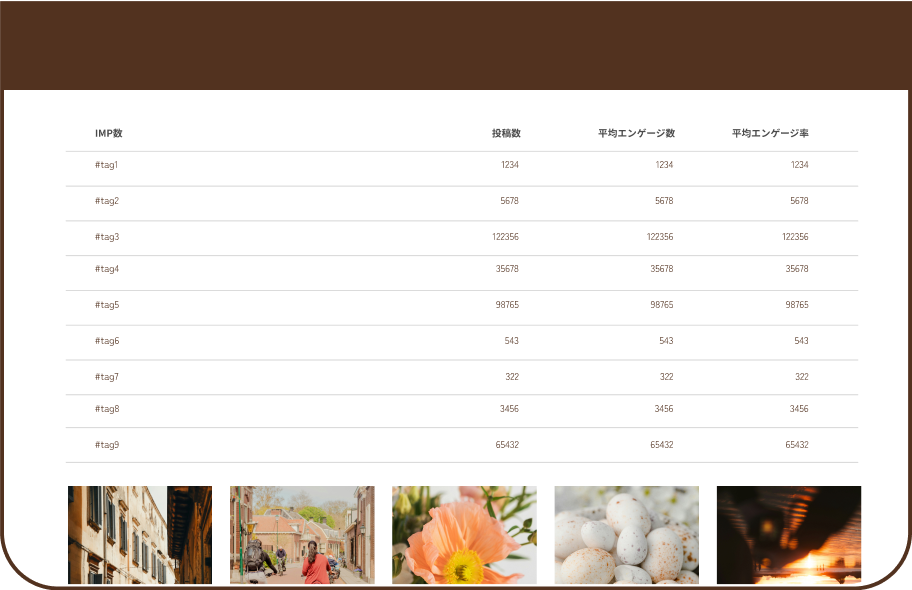This screenshot has width=912, height=590.
Task: Click #tag3's 平均エンゲージ数 value 122356
Action: 660,237
